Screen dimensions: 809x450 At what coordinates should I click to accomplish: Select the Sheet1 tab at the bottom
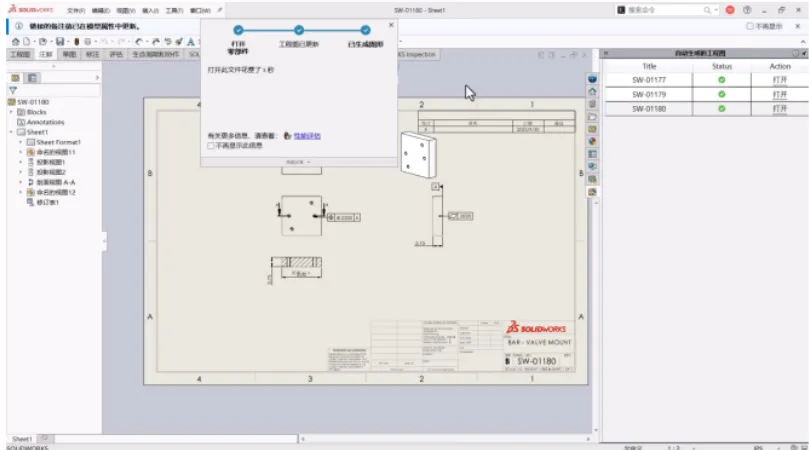coord(22,439)
